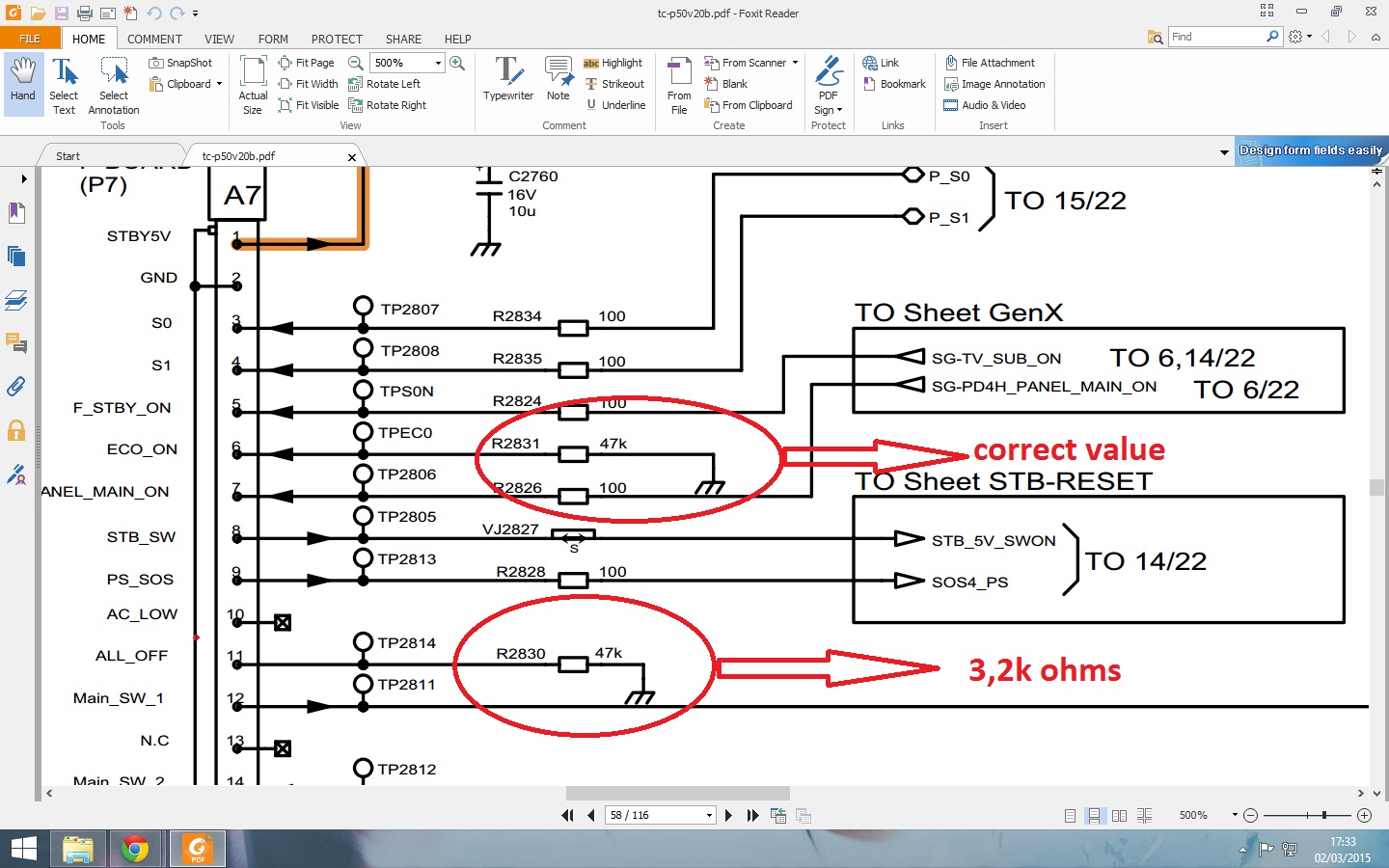Screen dimensions: 1389x868
Task: Print the PDF from quick access toolbar
Action: coord(84,14)
